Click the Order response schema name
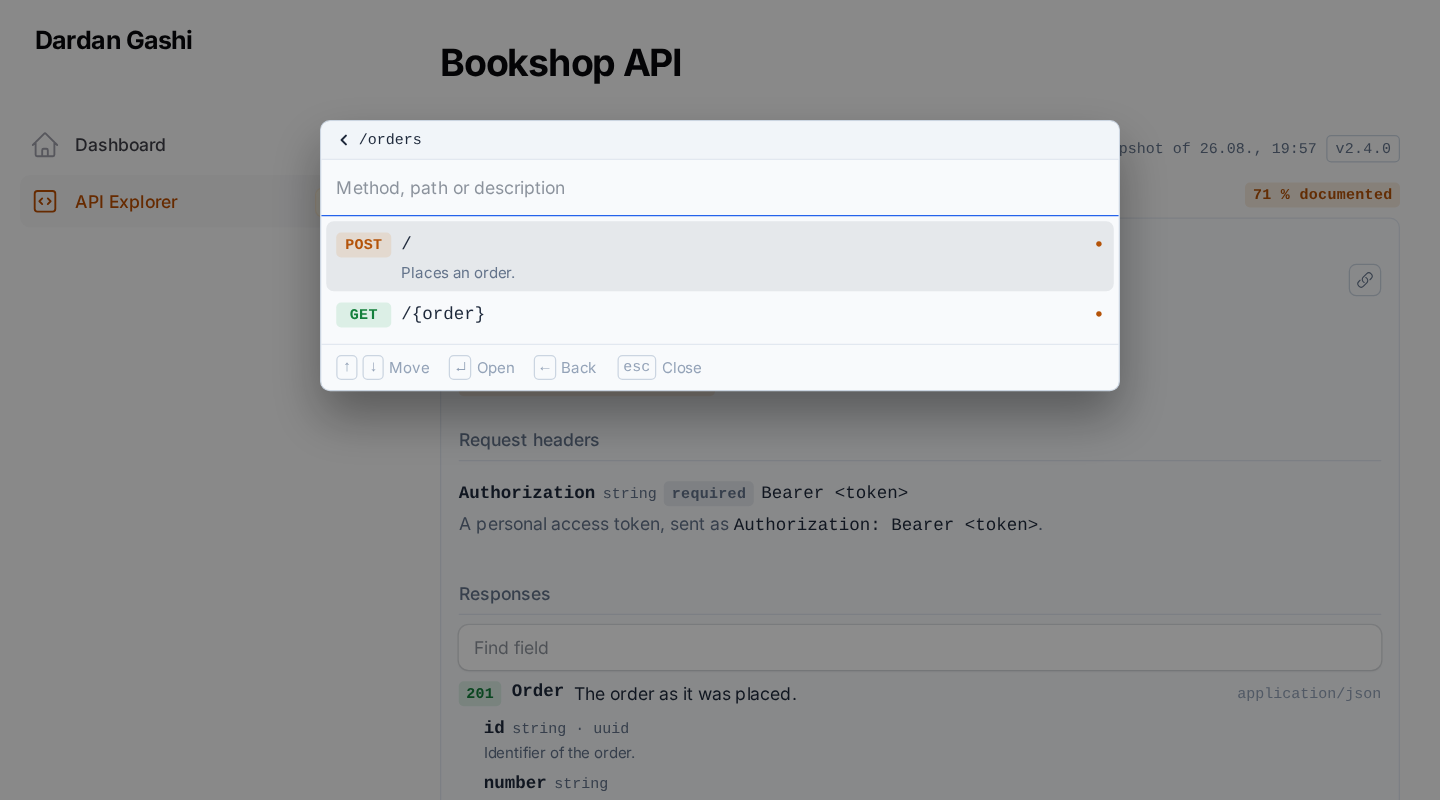Viewport: 1440px width, 800px height. [538, 692]
